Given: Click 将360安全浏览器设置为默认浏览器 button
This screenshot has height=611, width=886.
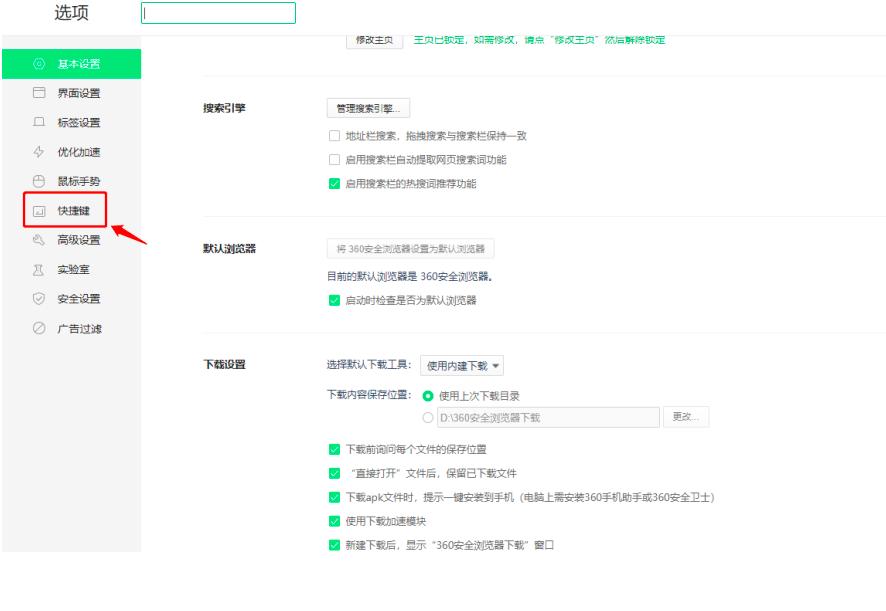Looking at the screenshot, I should click(x=411, y=249).
